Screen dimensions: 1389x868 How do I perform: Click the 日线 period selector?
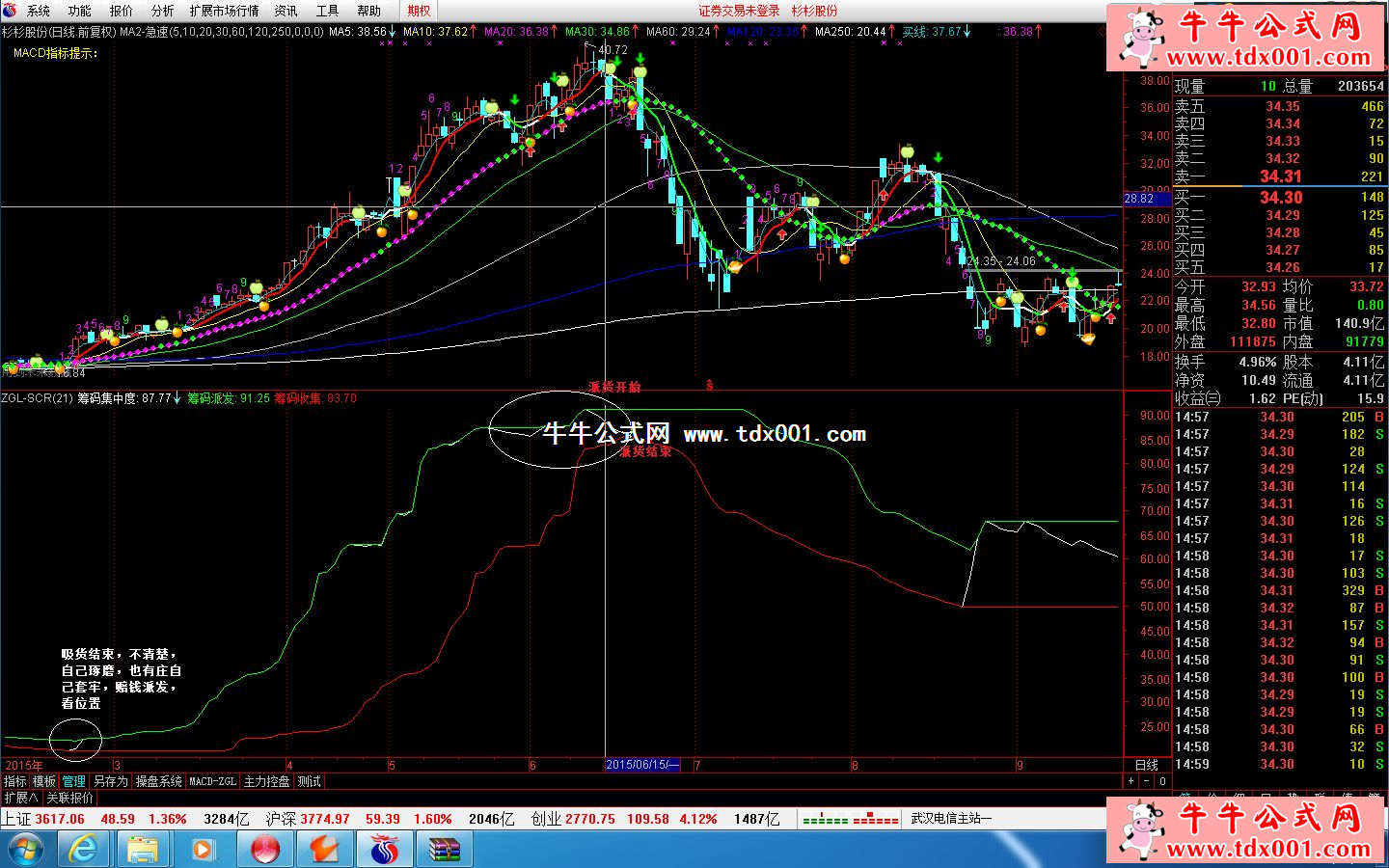tap(1147, 765)
